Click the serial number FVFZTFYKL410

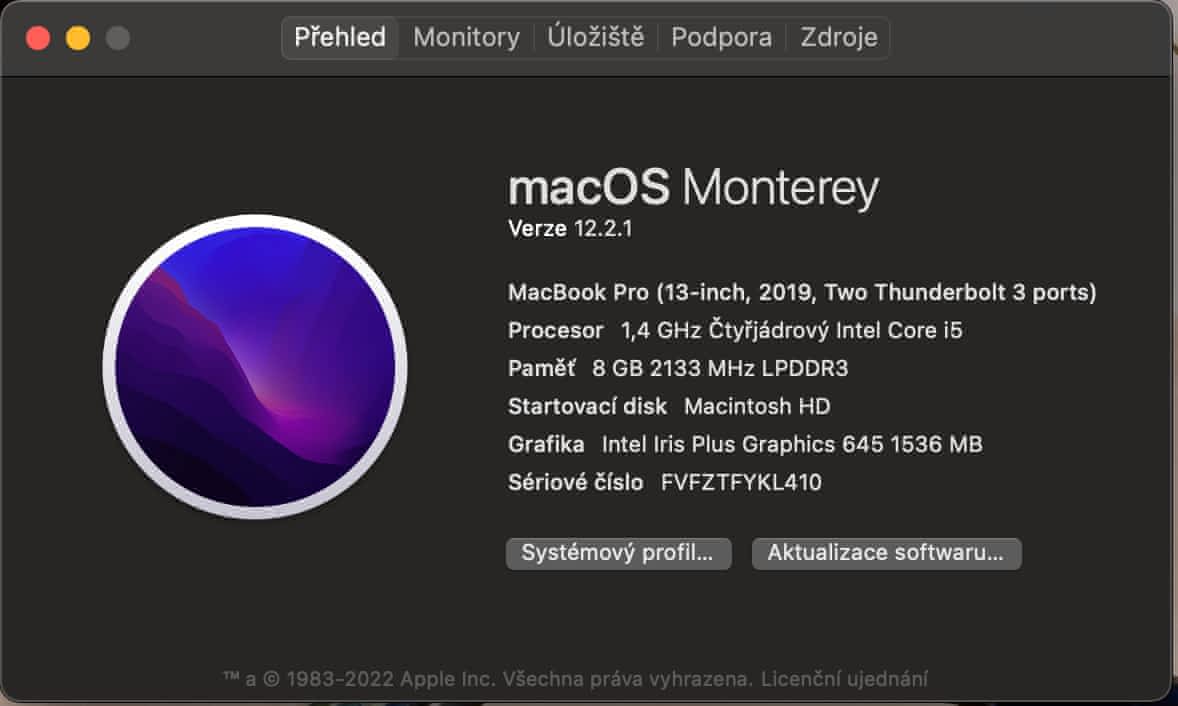[741, 482]
